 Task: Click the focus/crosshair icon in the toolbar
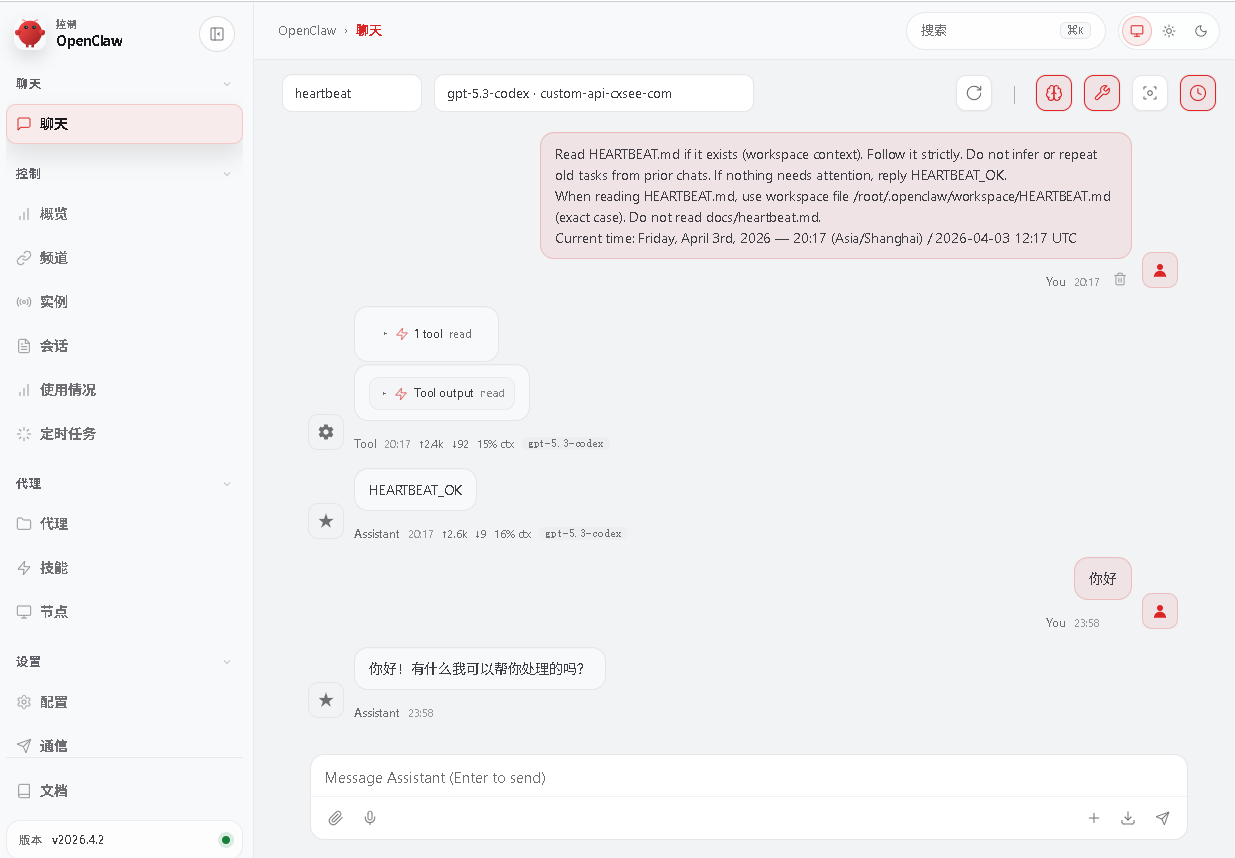(1149, 93)
